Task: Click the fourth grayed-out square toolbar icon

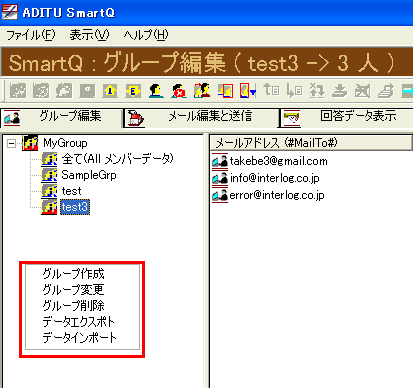Action: (87, 91)
